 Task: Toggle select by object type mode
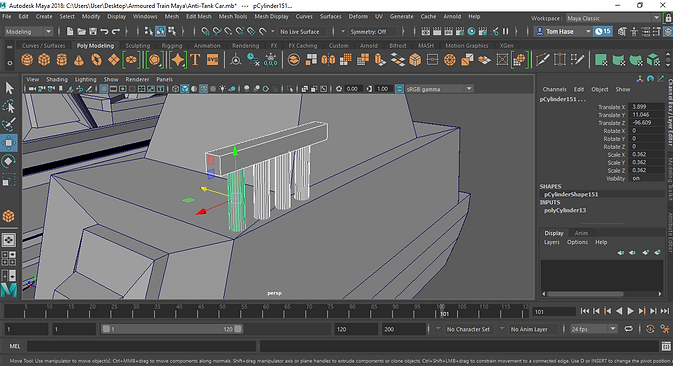(x=160, y=31)
